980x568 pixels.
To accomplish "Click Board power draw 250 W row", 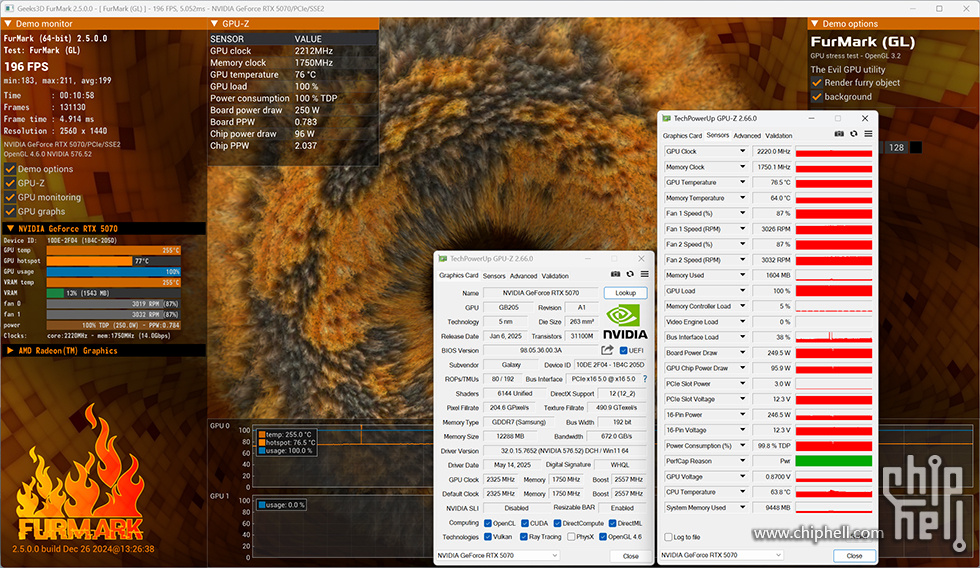I will coord(293,110).
